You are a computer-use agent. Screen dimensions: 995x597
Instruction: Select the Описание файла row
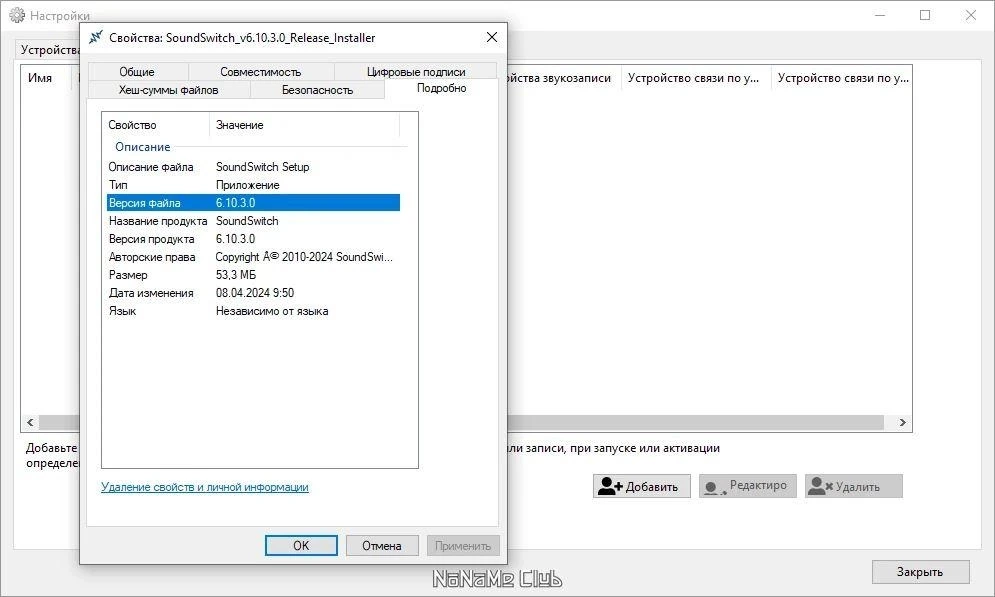tap(253, 167)
